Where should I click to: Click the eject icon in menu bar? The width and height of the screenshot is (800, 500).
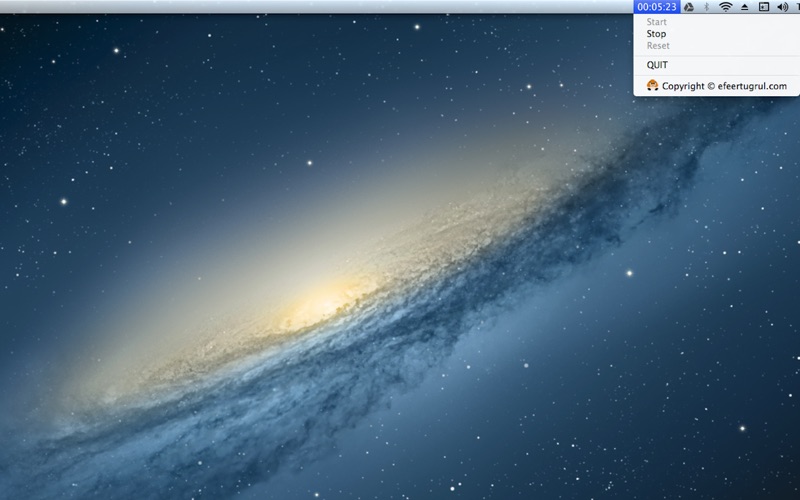(x=744, y=7)
